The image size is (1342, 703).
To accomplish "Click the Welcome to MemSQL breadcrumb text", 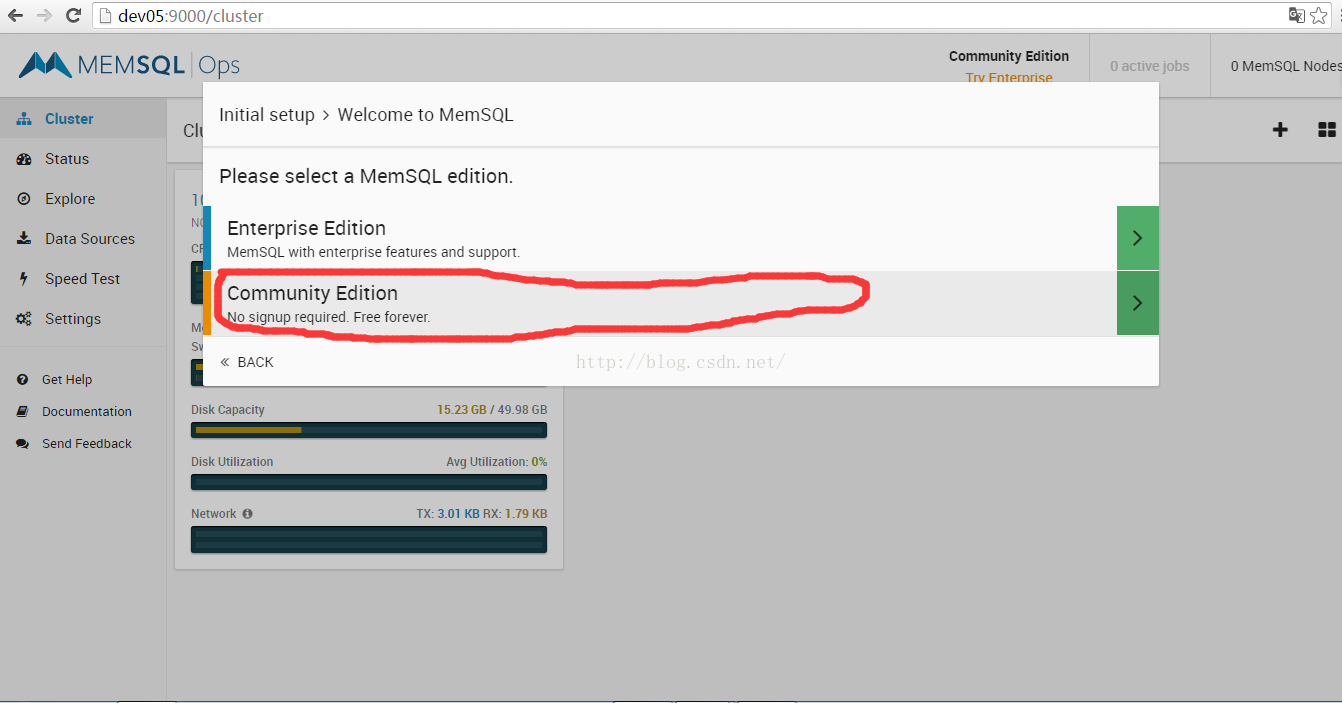I will coord(426,115).
